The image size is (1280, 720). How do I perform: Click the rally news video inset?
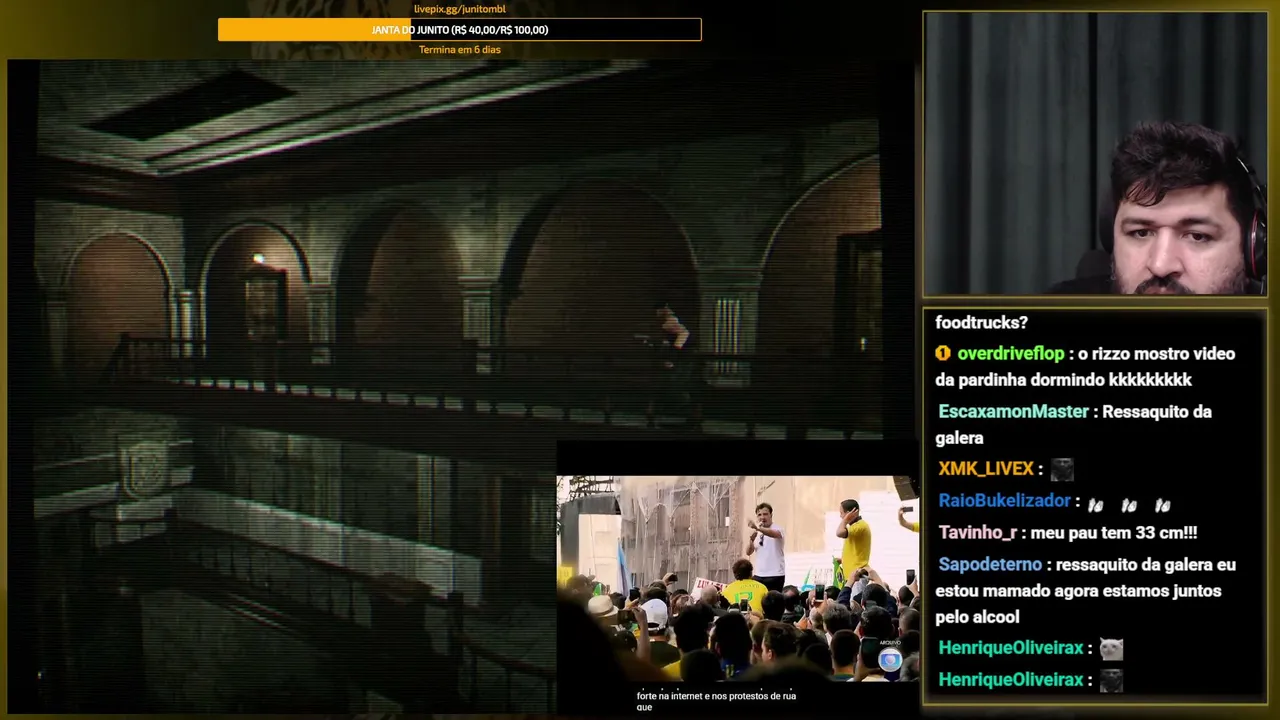click(x=738, y=578)
